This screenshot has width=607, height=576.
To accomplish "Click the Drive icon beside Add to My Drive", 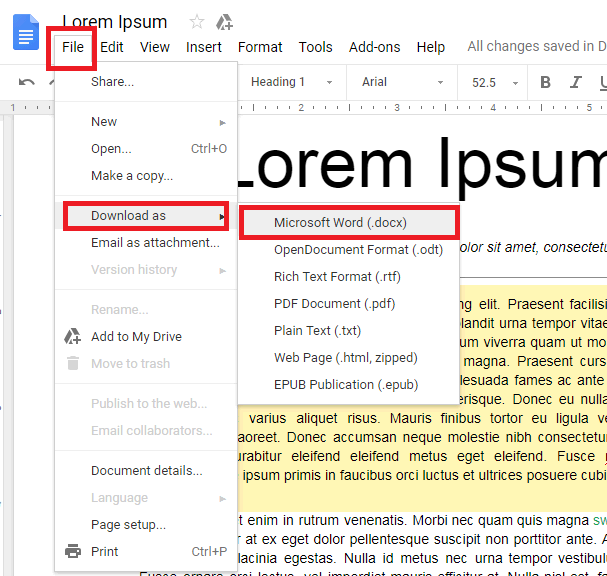I will click(x=72, y=336).
